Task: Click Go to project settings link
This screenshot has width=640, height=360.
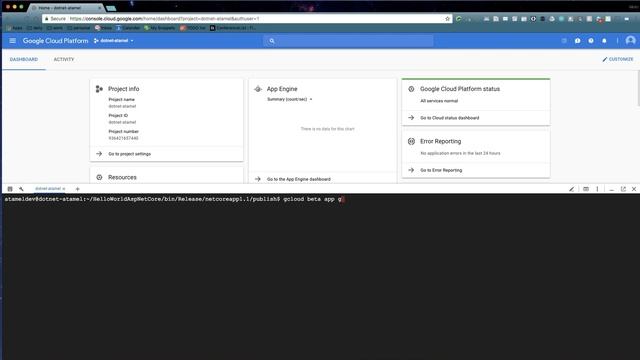Action: 129,154
